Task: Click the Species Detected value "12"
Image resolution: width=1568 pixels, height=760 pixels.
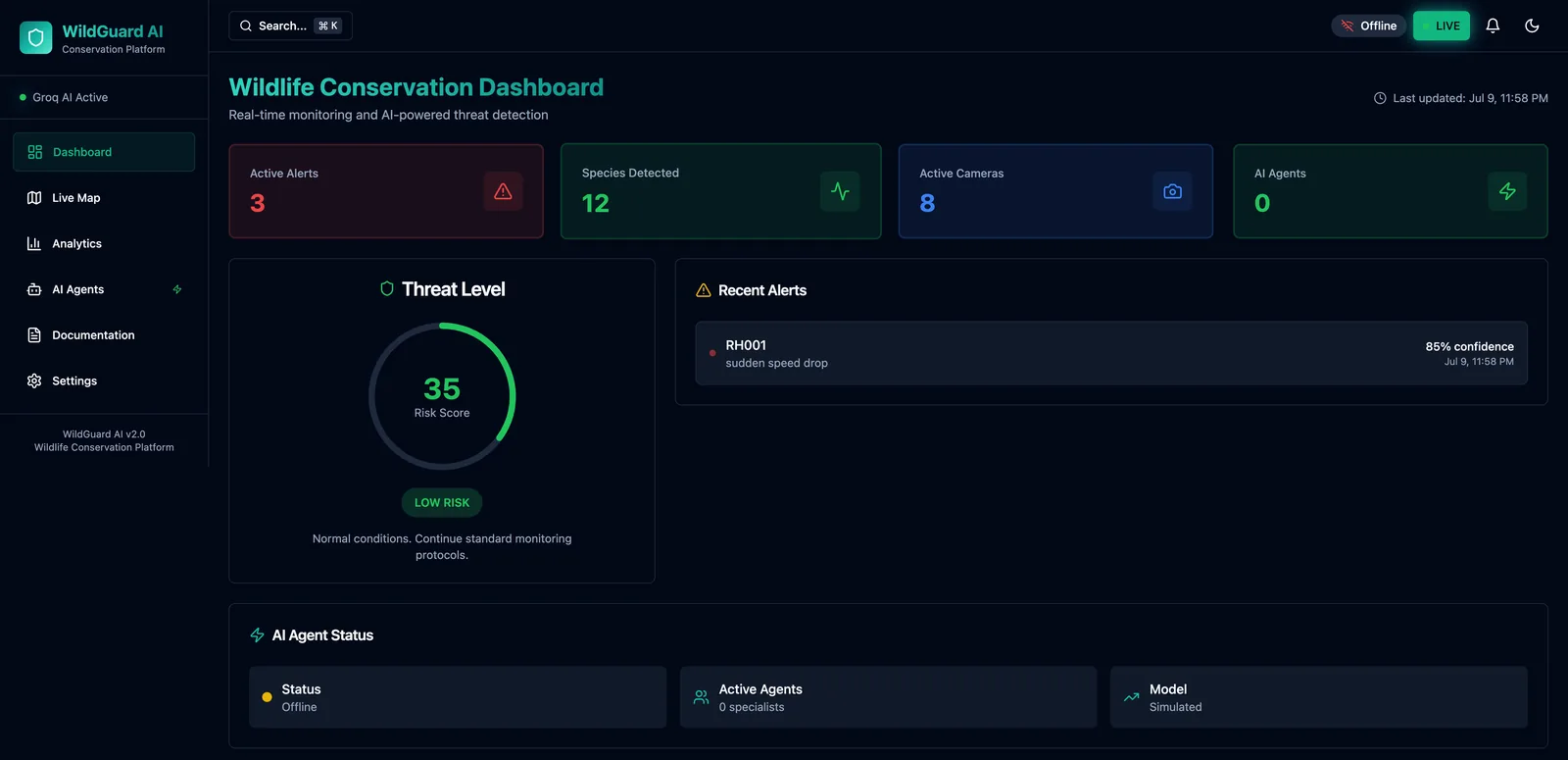Action: (x=596, y=203)
